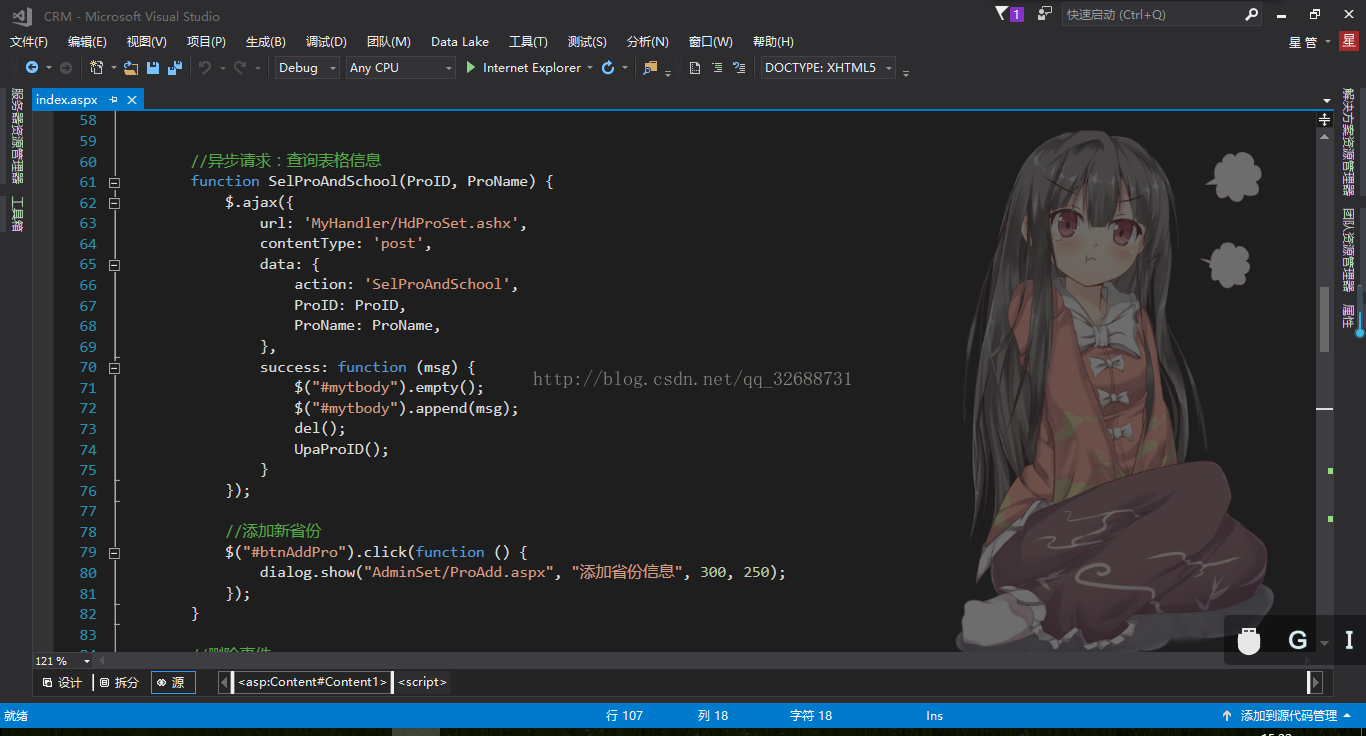Switch to Split view

coord(119,683)
